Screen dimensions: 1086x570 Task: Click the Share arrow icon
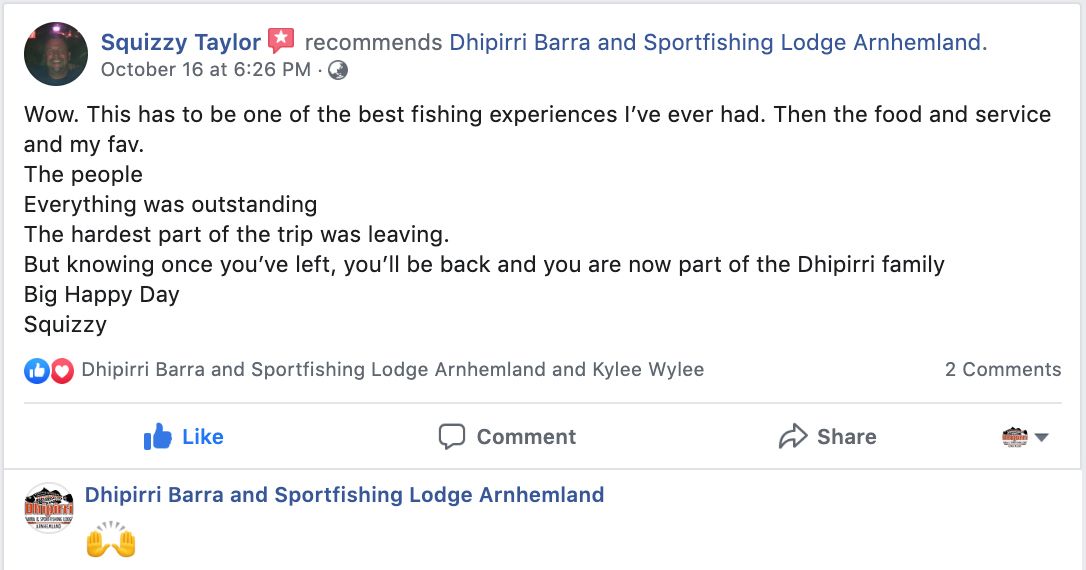click(x=793, y=436)
